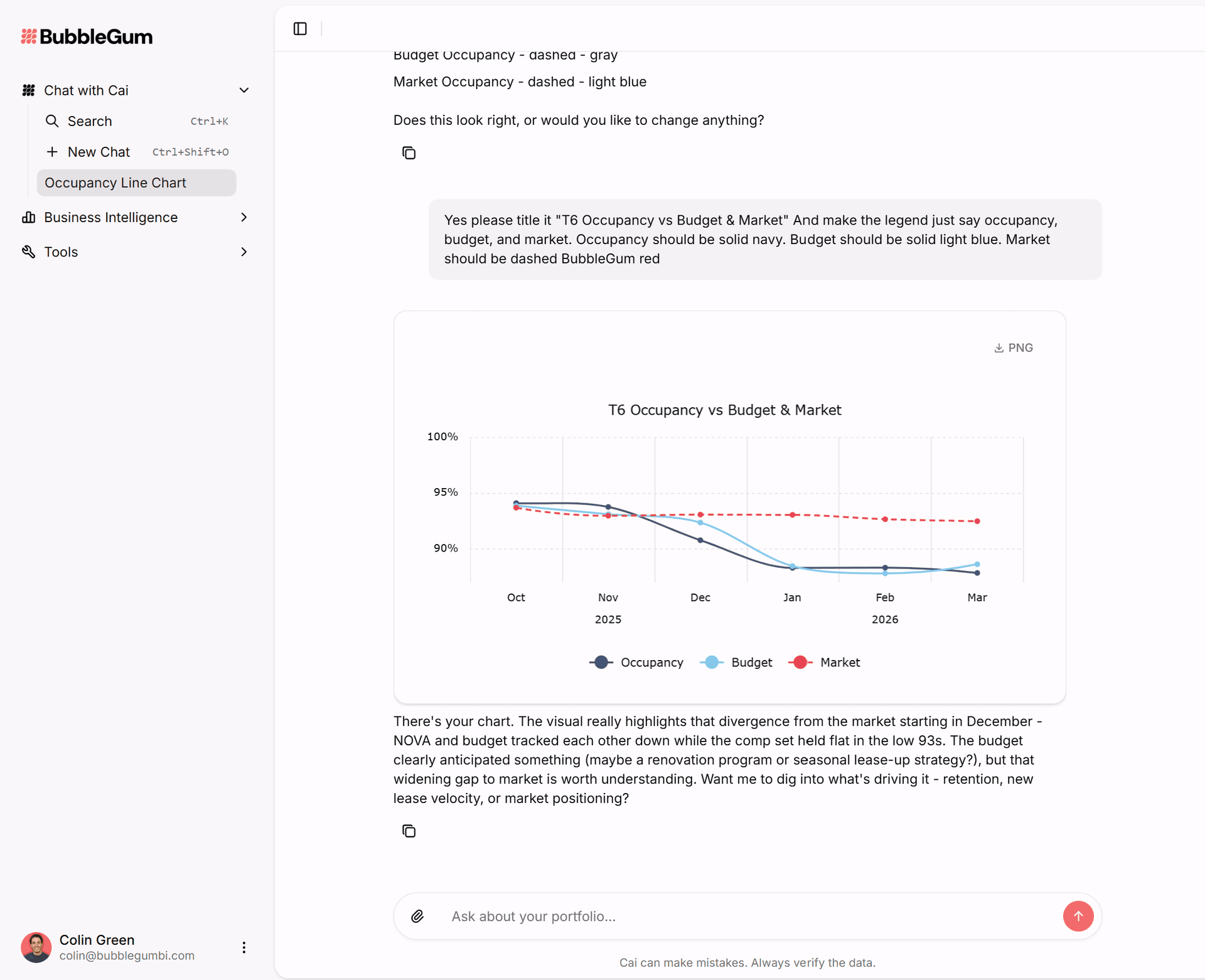Collapse the Chat with Cai section
Screen dimensions: 1205x980
[244, 90]
